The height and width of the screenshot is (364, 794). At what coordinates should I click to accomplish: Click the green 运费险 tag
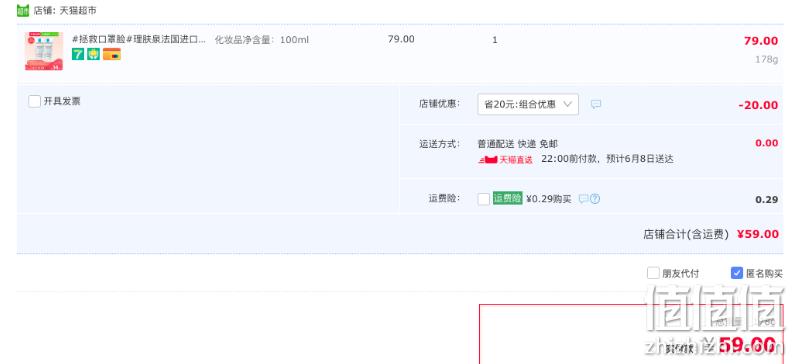click(507, 198)
